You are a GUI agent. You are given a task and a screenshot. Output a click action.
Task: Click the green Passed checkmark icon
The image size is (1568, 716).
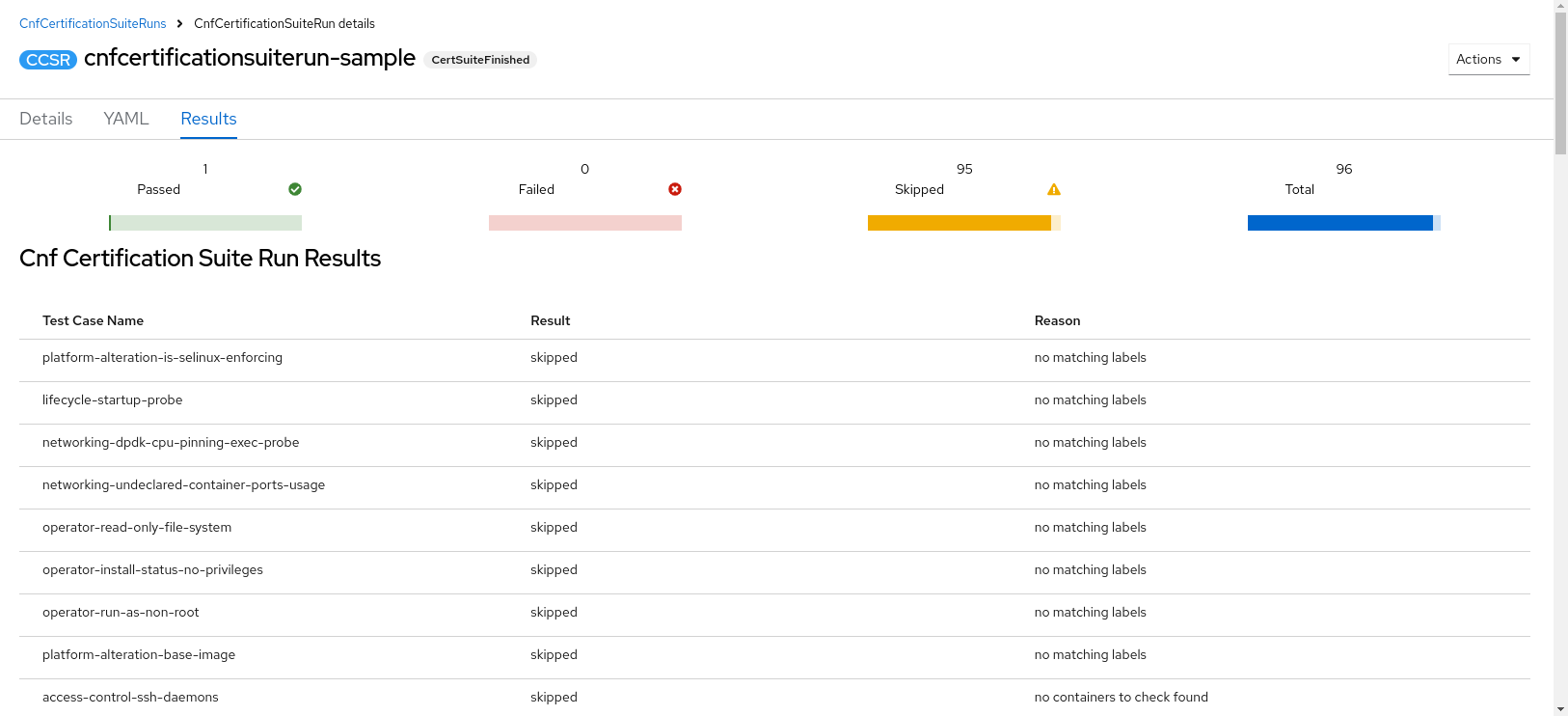(295, 189)
